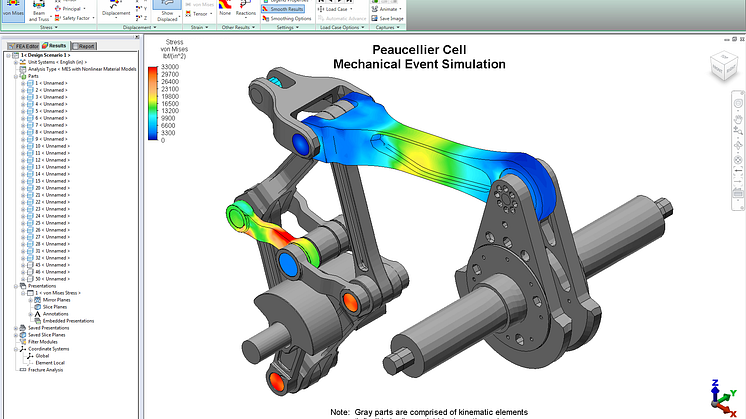746x419 pixels.
Task: Click the stress color legend bar
Action: tap(153, 103)
